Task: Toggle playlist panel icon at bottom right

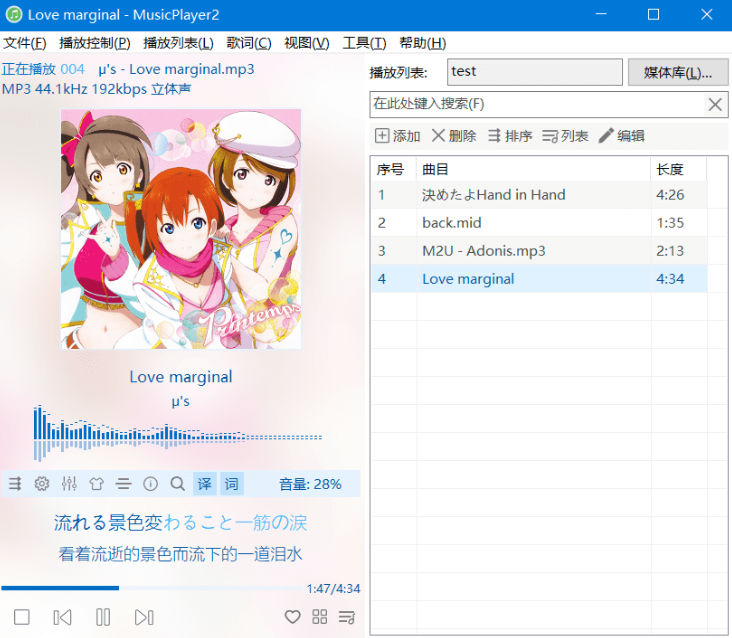Action: tap(346, 617)
